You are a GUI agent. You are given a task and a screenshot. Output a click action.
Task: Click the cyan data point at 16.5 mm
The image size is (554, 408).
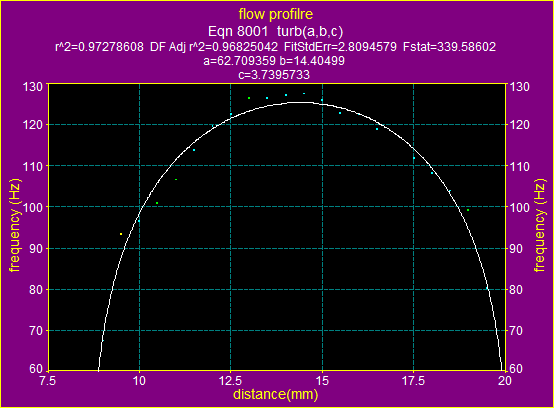pyautogui.click(x=377, y=129)
